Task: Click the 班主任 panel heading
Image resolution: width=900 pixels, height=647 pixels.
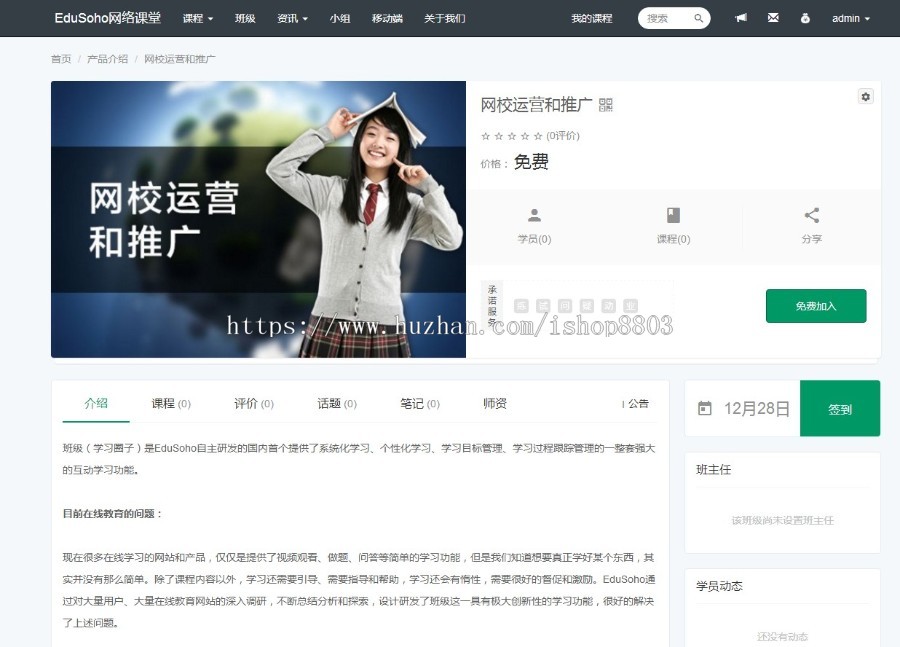Action: pos(713,470)
